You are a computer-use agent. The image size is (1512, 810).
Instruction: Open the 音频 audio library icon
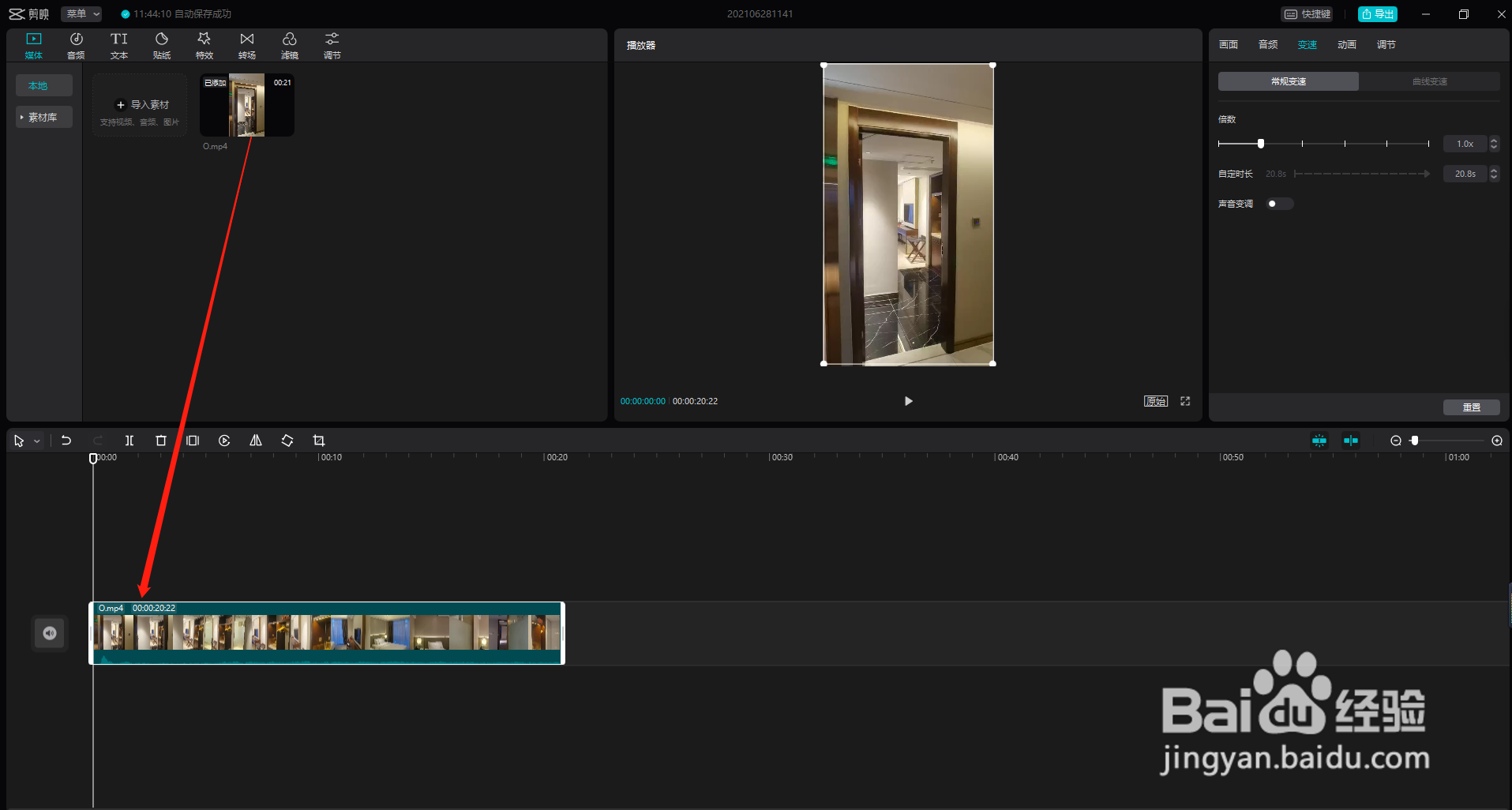(x=76, y=46)
